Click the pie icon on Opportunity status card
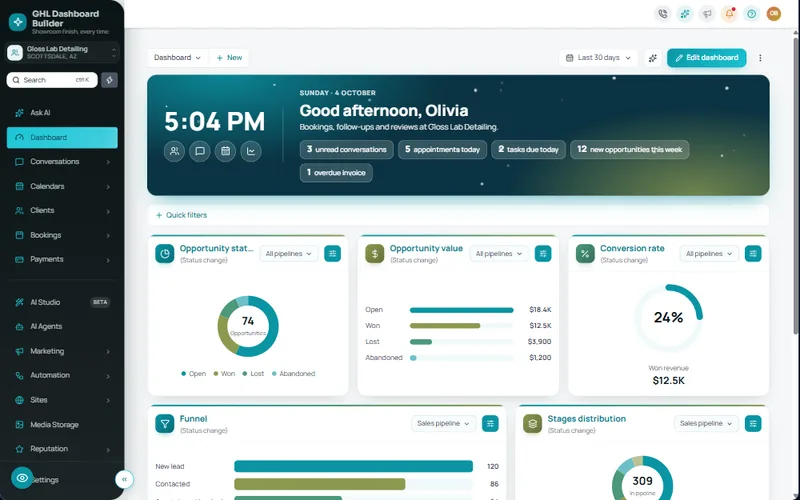The image size is (800, 500). coord(165,254)
